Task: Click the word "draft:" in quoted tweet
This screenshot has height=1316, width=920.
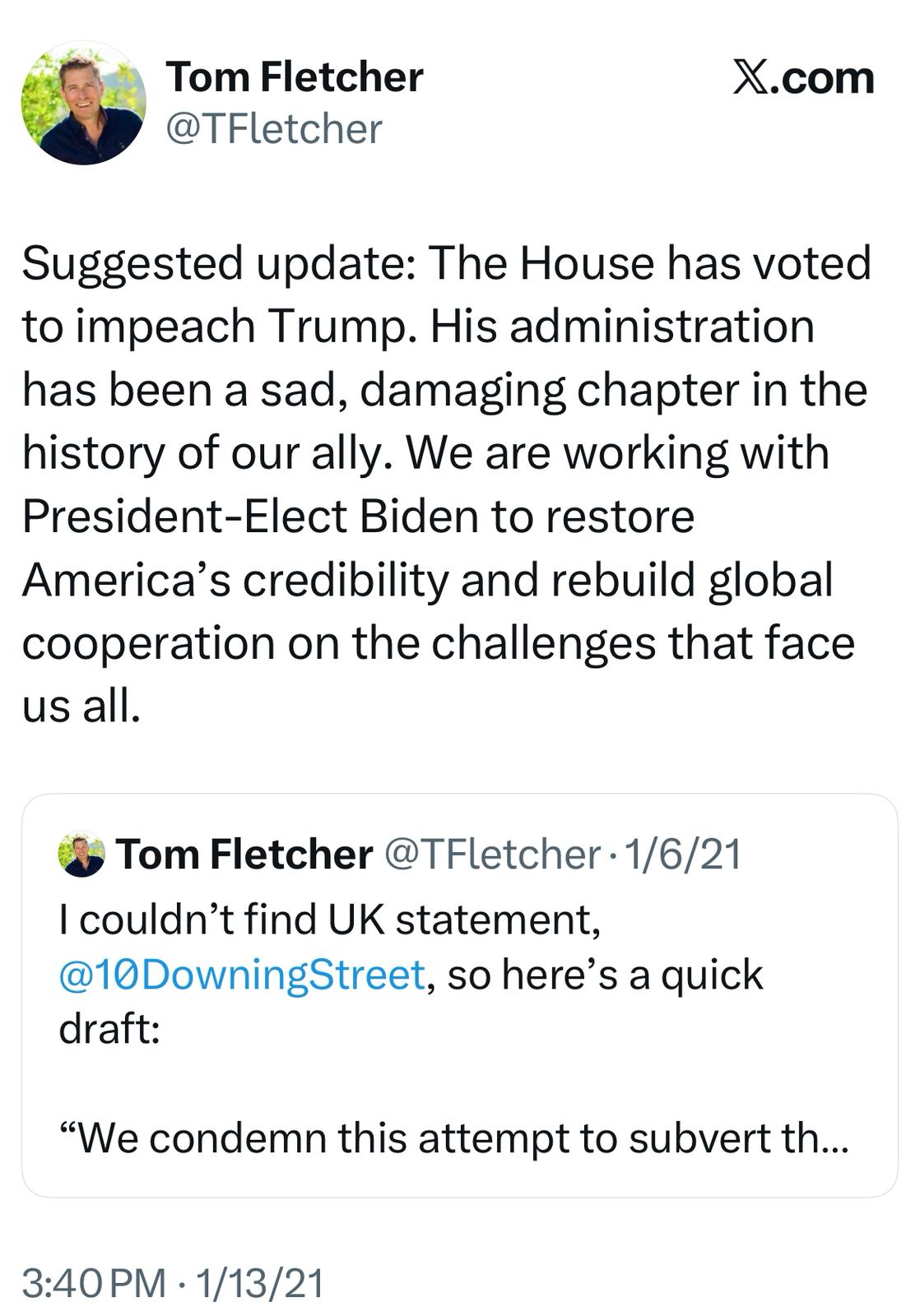Action: coord(109,1029)
